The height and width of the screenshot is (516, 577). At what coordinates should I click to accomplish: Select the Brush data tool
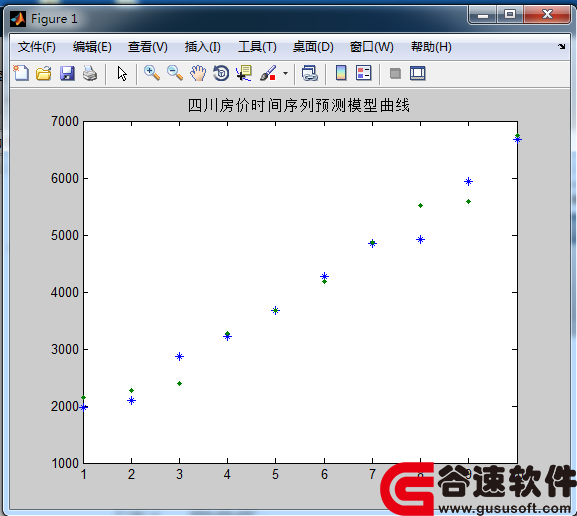(x=268, y=73)
